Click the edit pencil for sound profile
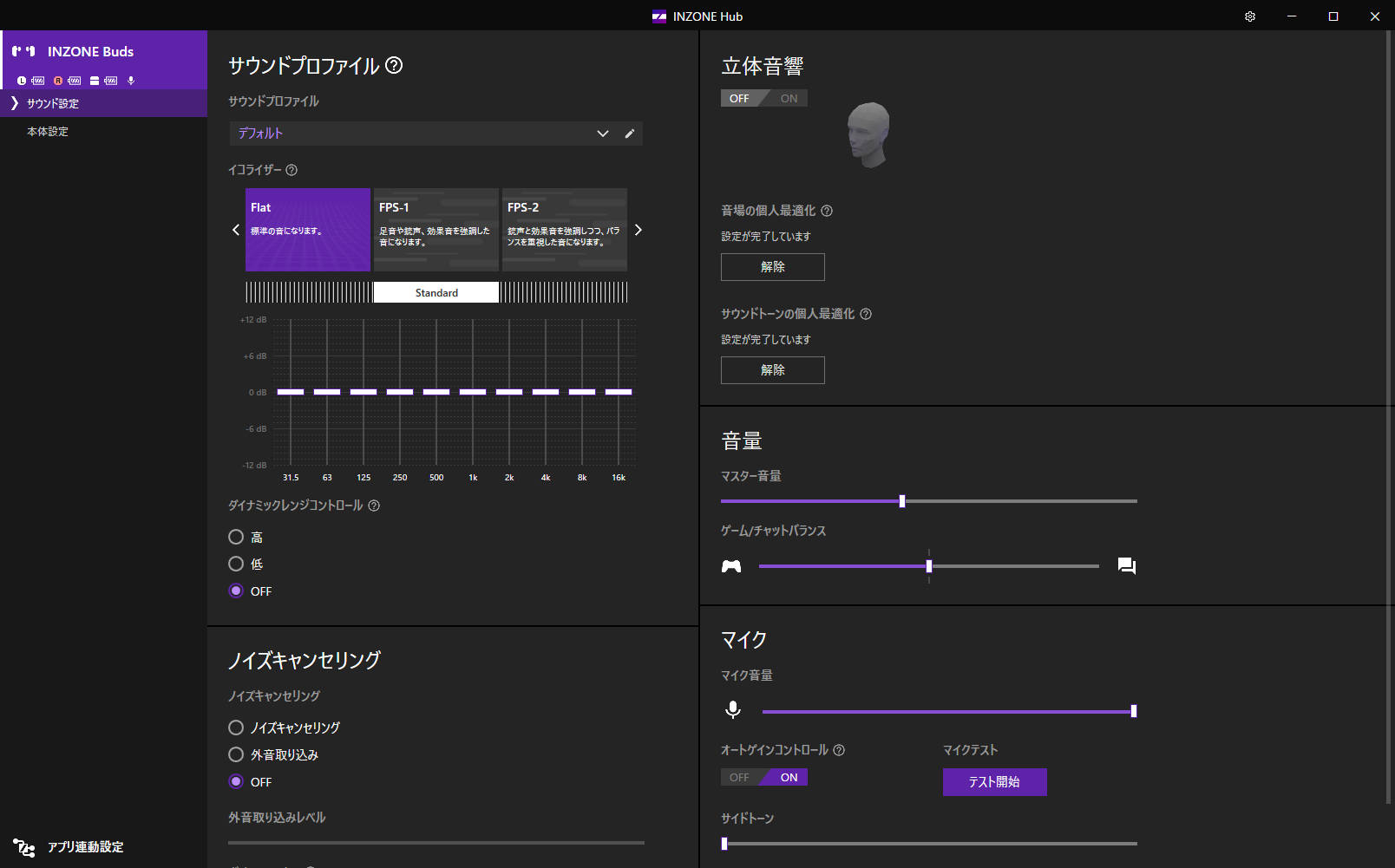The image size is (1395, 868). 630,134
